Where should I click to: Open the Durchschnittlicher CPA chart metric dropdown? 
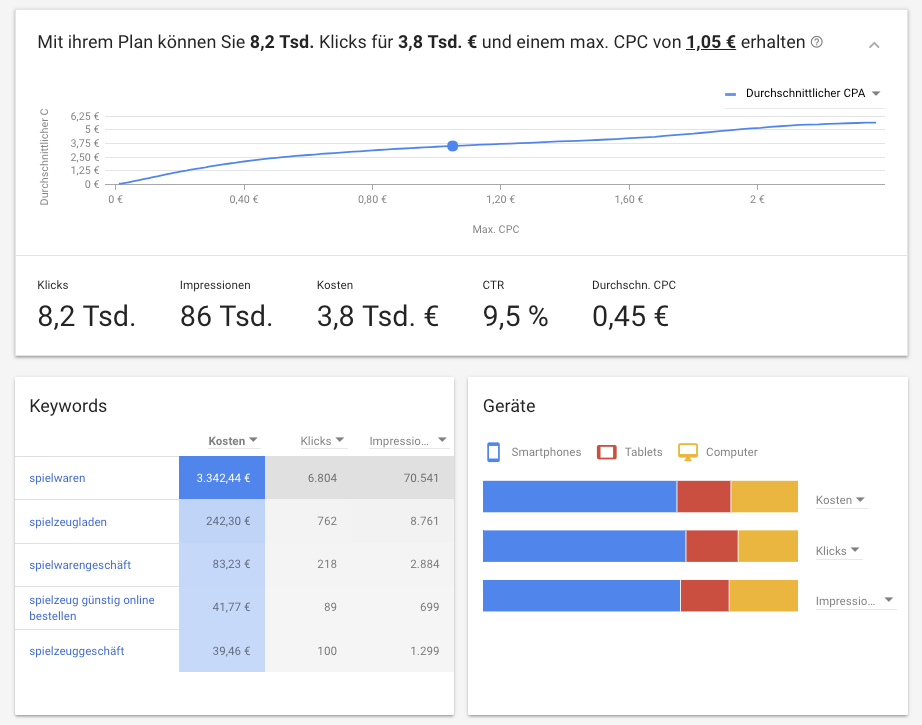pos(804,93)
